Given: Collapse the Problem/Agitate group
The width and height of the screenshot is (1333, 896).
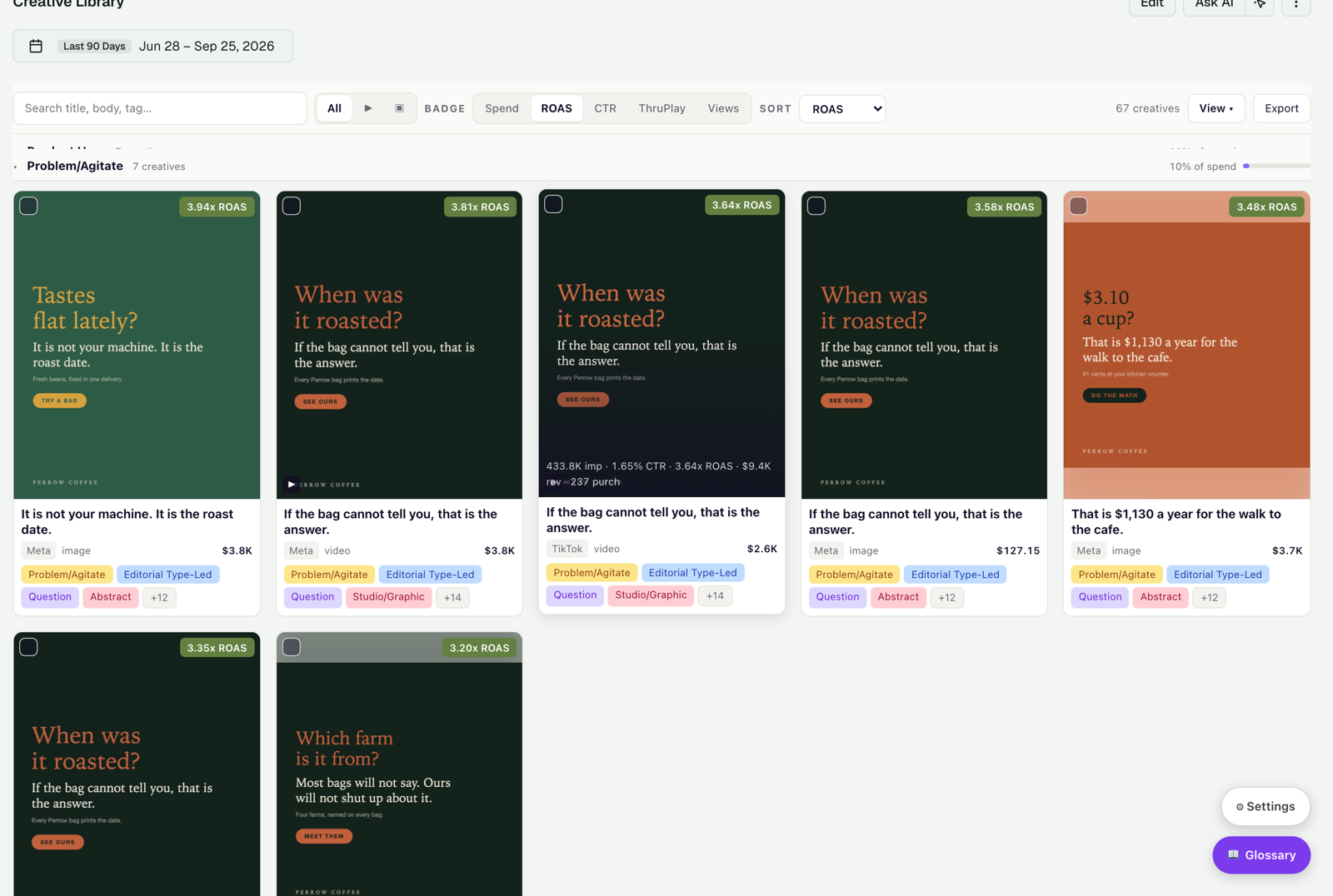Looking at the screenshot, I should click(x=16, y=167).
